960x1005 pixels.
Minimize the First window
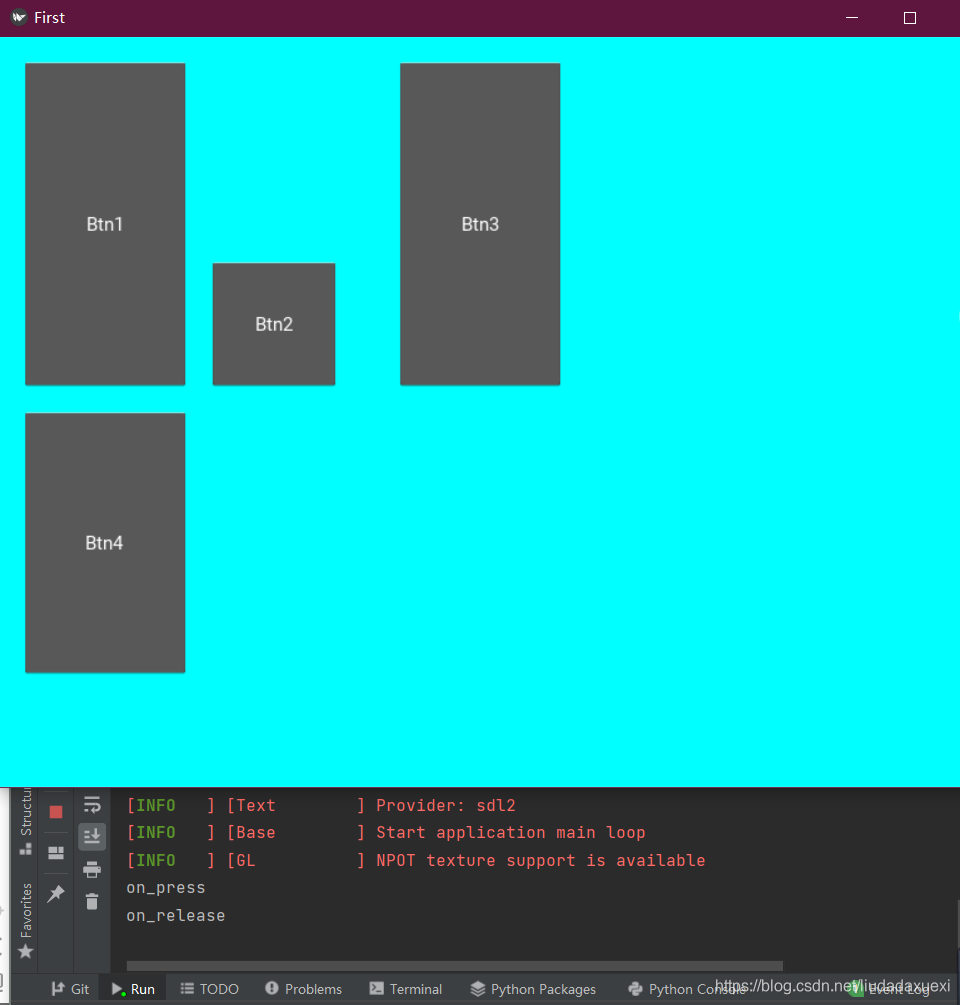coord(852,17)
